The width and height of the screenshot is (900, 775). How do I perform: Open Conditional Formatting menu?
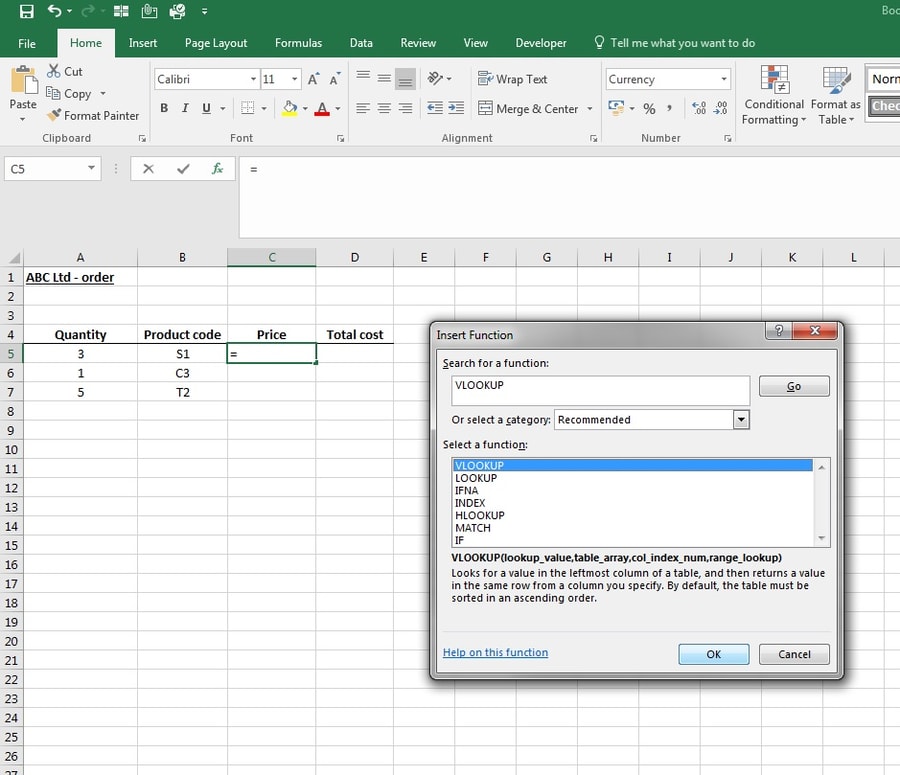[x=774, y=95]
